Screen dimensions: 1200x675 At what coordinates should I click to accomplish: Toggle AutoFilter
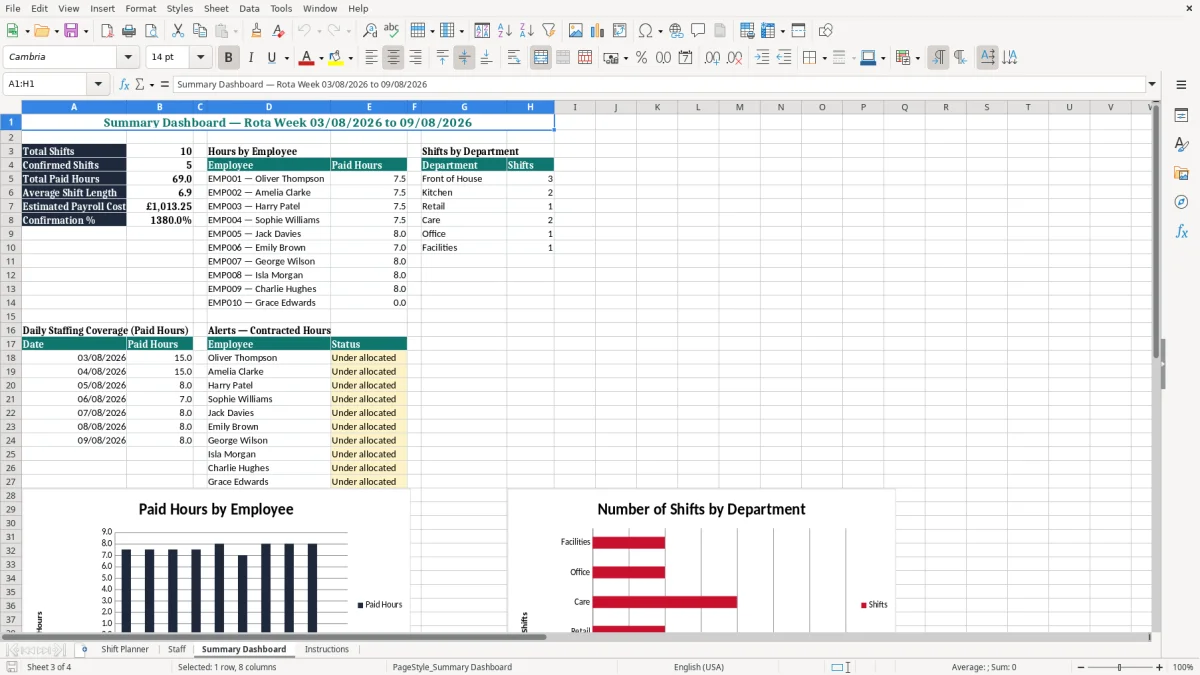point(548,31)
